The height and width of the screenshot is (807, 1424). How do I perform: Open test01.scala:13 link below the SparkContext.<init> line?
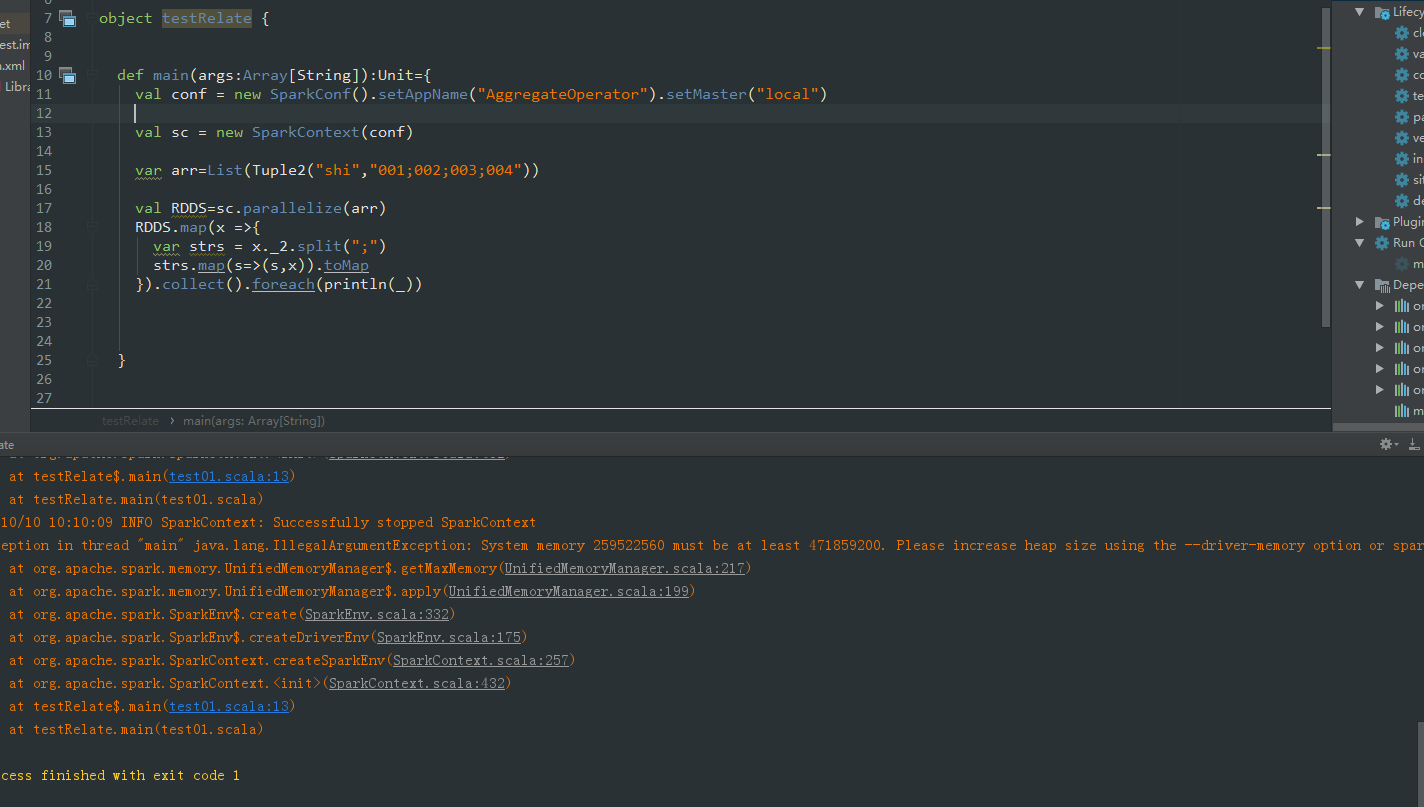click(x=229, y=706)
